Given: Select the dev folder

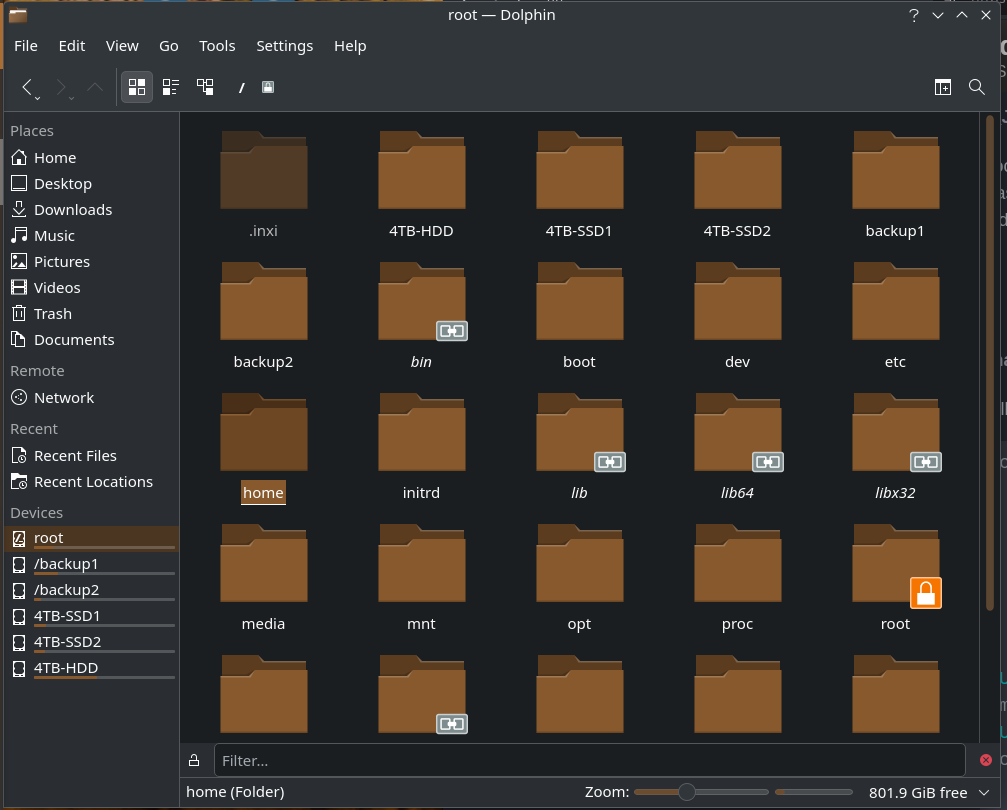Looking at the screenshot, I should tap(737, 301).
